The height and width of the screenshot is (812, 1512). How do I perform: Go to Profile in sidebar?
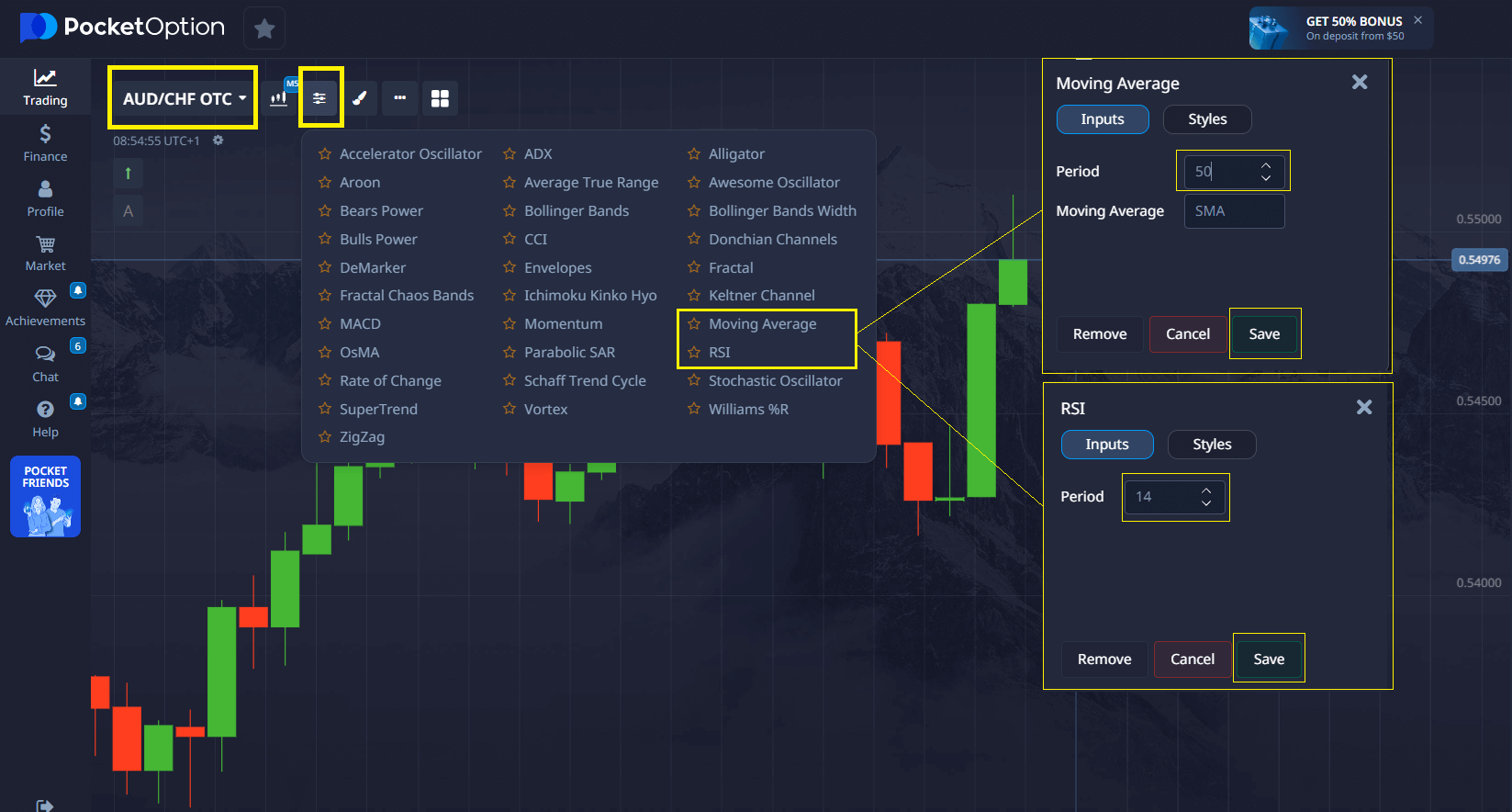pyautogui.click(x=45, y=198)
